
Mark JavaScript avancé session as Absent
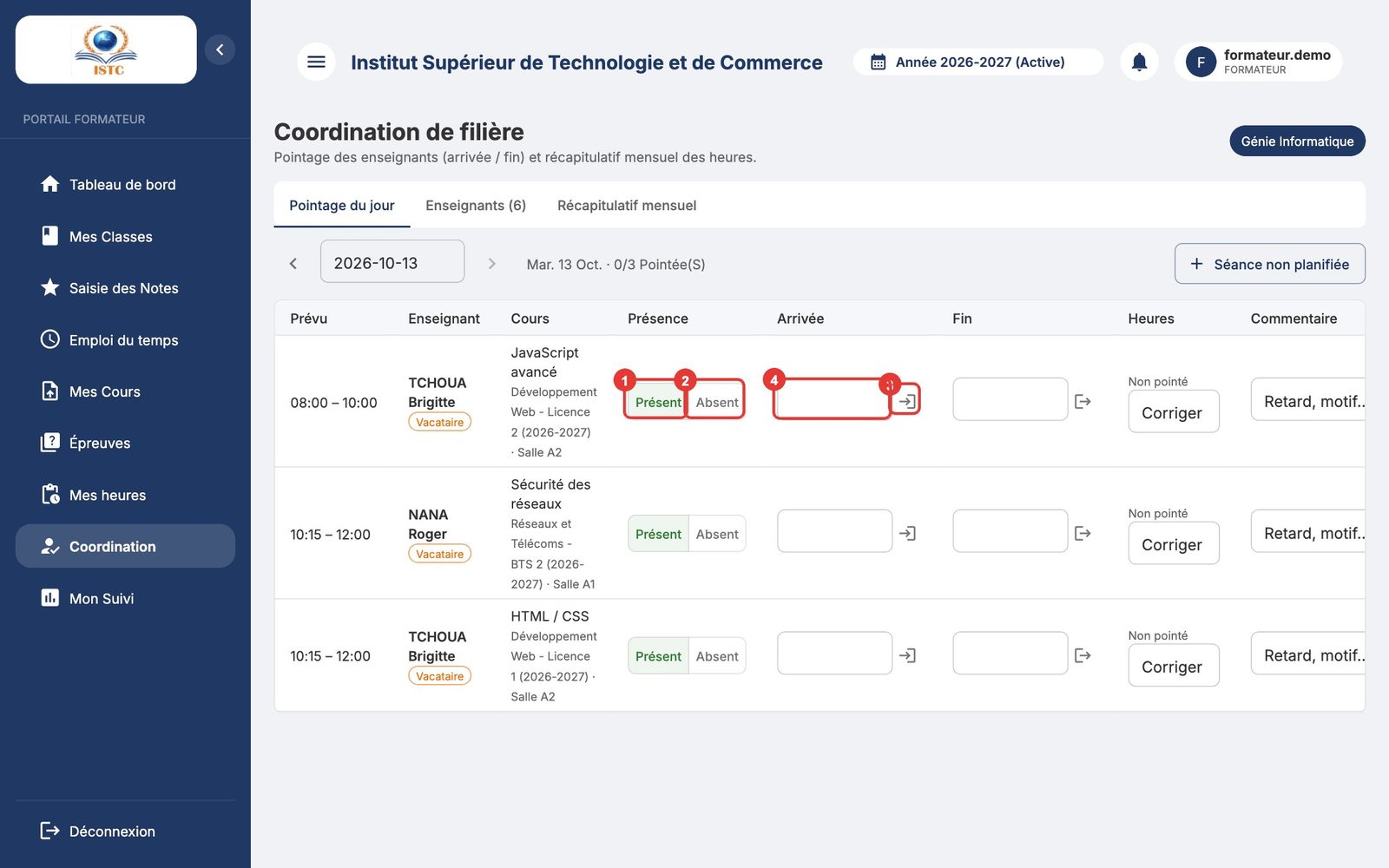(x=717, y=402)
